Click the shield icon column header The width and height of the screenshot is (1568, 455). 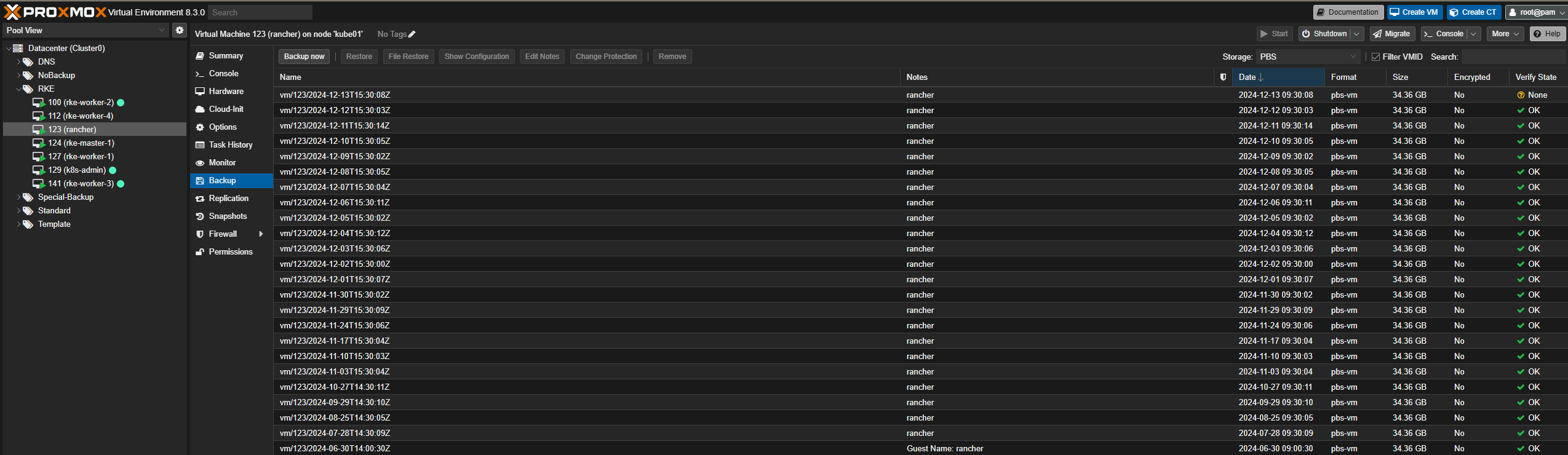1223,77
